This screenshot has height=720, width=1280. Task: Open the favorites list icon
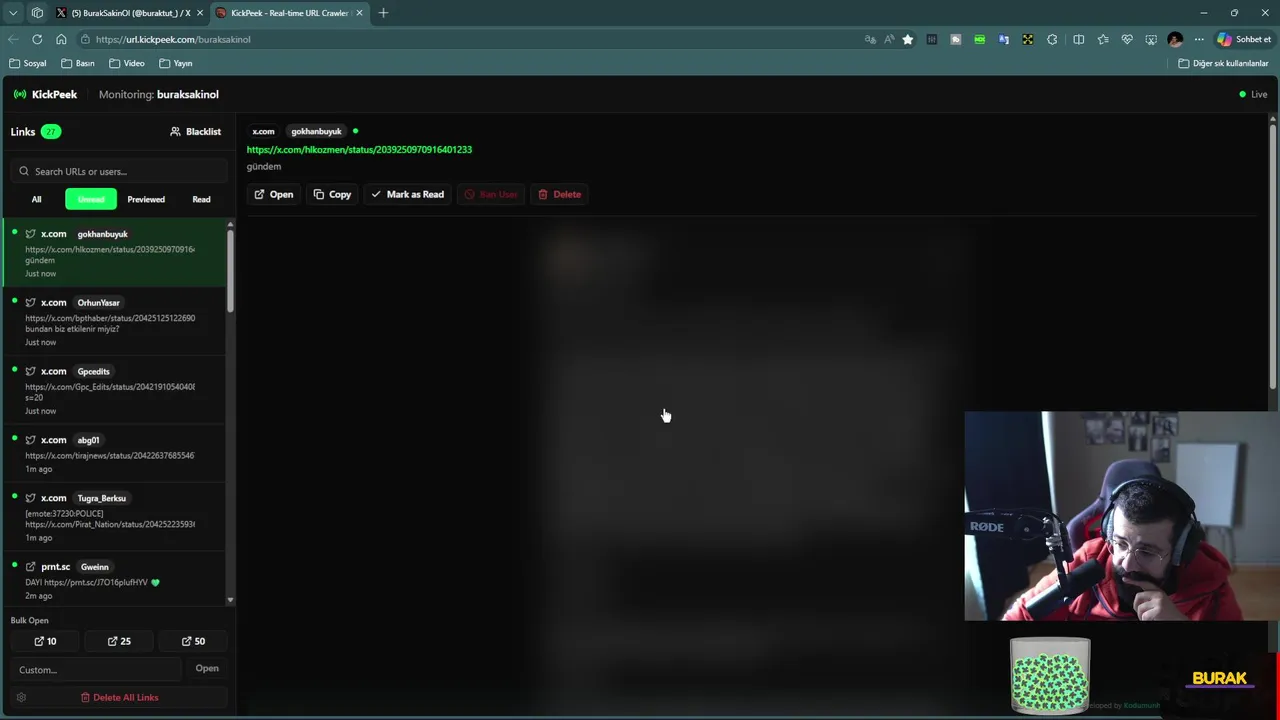1103,39
